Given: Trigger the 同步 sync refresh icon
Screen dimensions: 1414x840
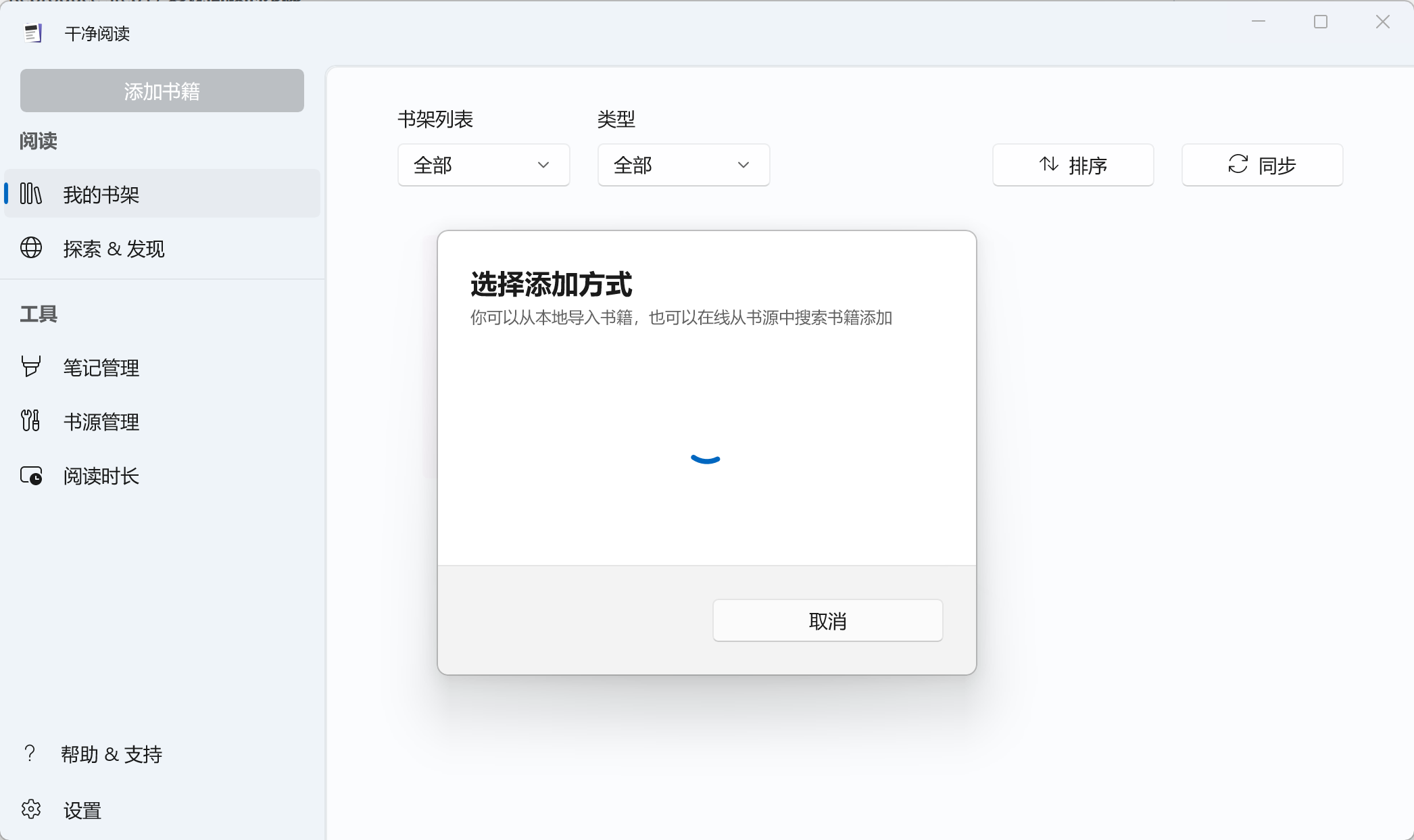Looking at the screenshot, I should tap(1238, 164).
